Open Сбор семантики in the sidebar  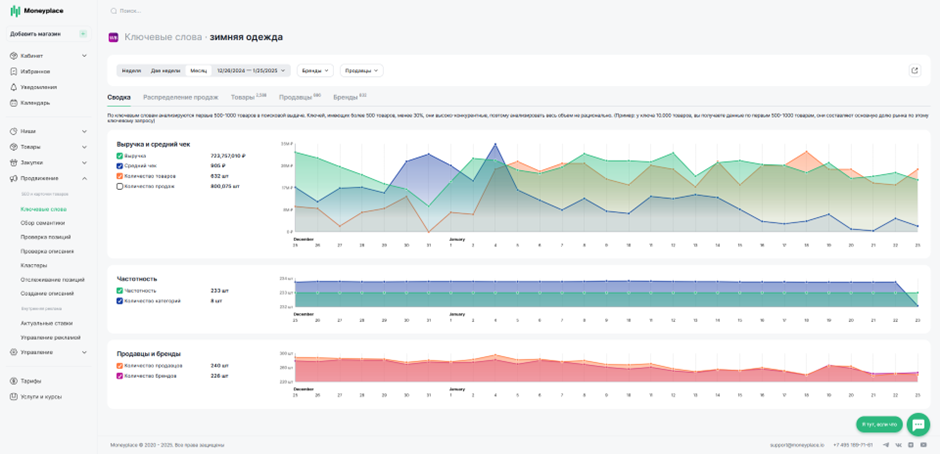tap(43, 223)
